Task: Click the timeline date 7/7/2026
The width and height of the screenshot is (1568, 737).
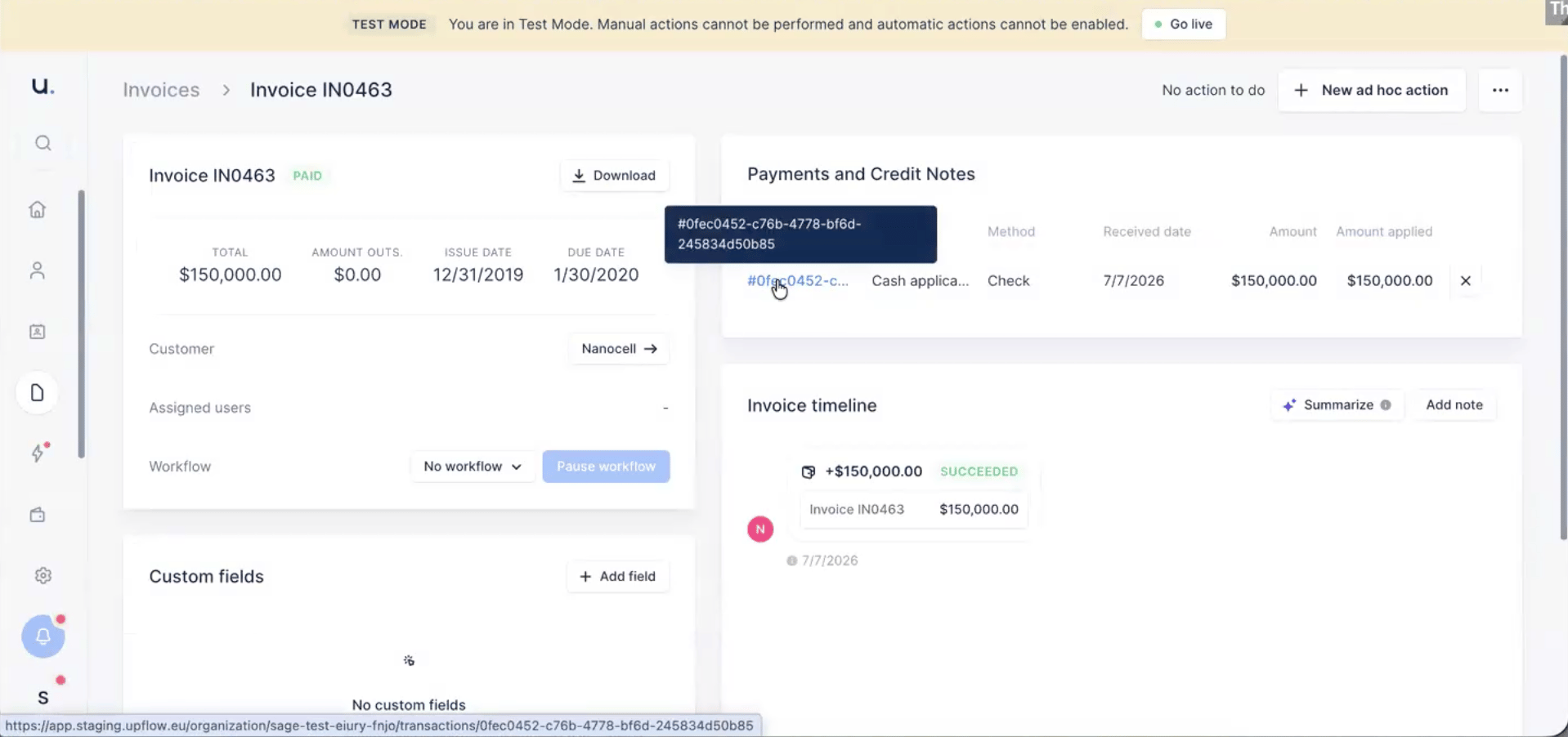Action: pos(830,561)
